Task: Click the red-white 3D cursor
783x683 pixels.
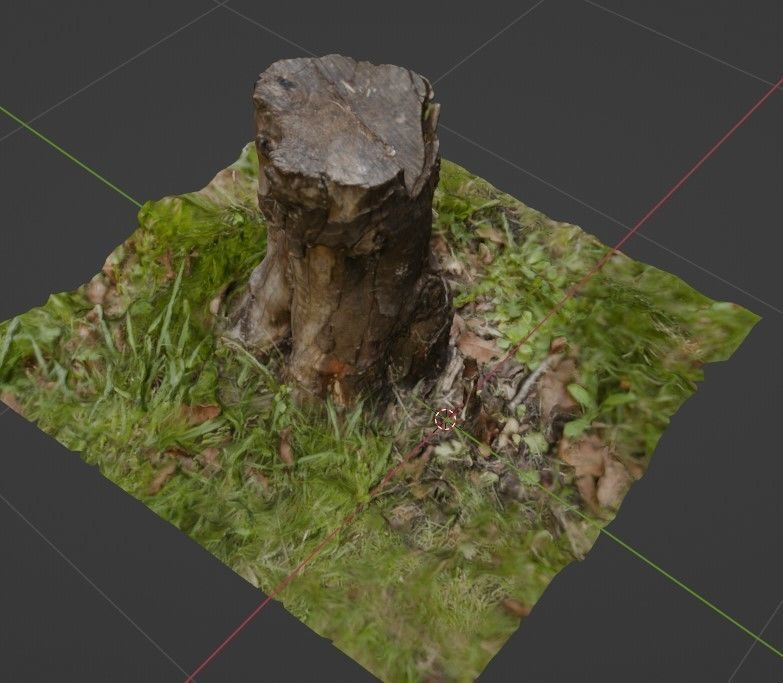Action: 445,419
